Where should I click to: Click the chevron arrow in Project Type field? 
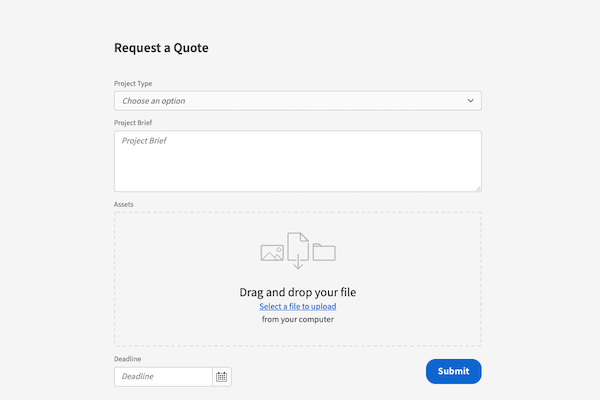pos(471,101)
